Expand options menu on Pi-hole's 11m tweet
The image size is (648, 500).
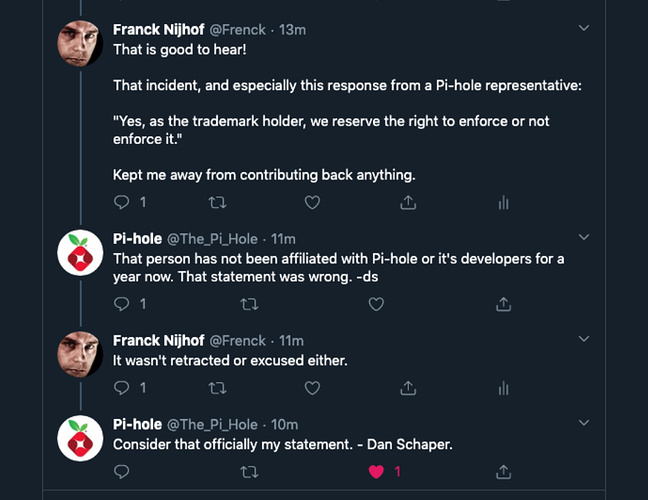[585, 238]
